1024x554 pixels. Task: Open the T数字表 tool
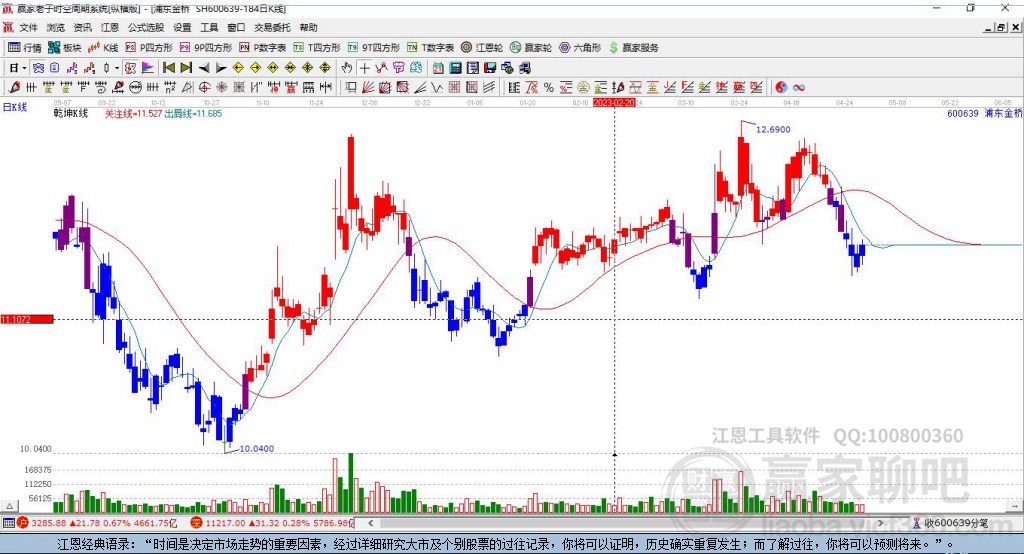430,48
